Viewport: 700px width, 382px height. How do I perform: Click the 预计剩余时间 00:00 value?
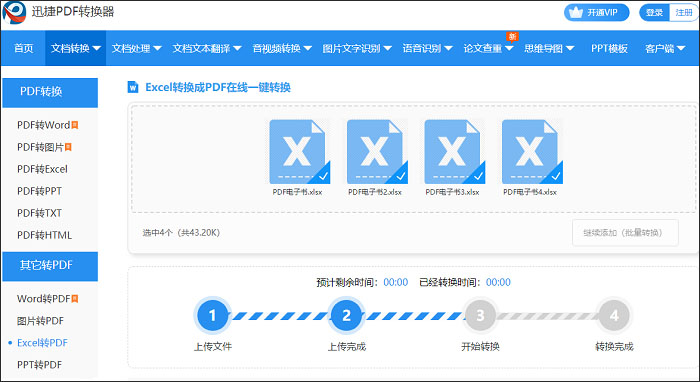[x=396, y=282]
